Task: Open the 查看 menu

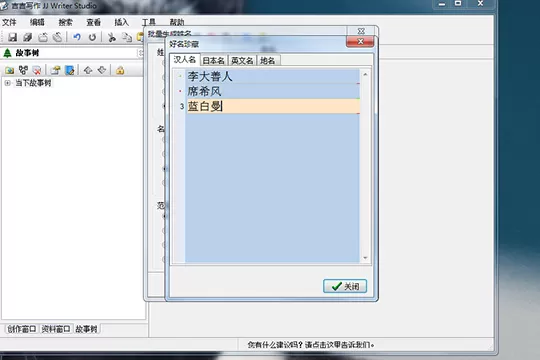Action: tap(94, 22)
